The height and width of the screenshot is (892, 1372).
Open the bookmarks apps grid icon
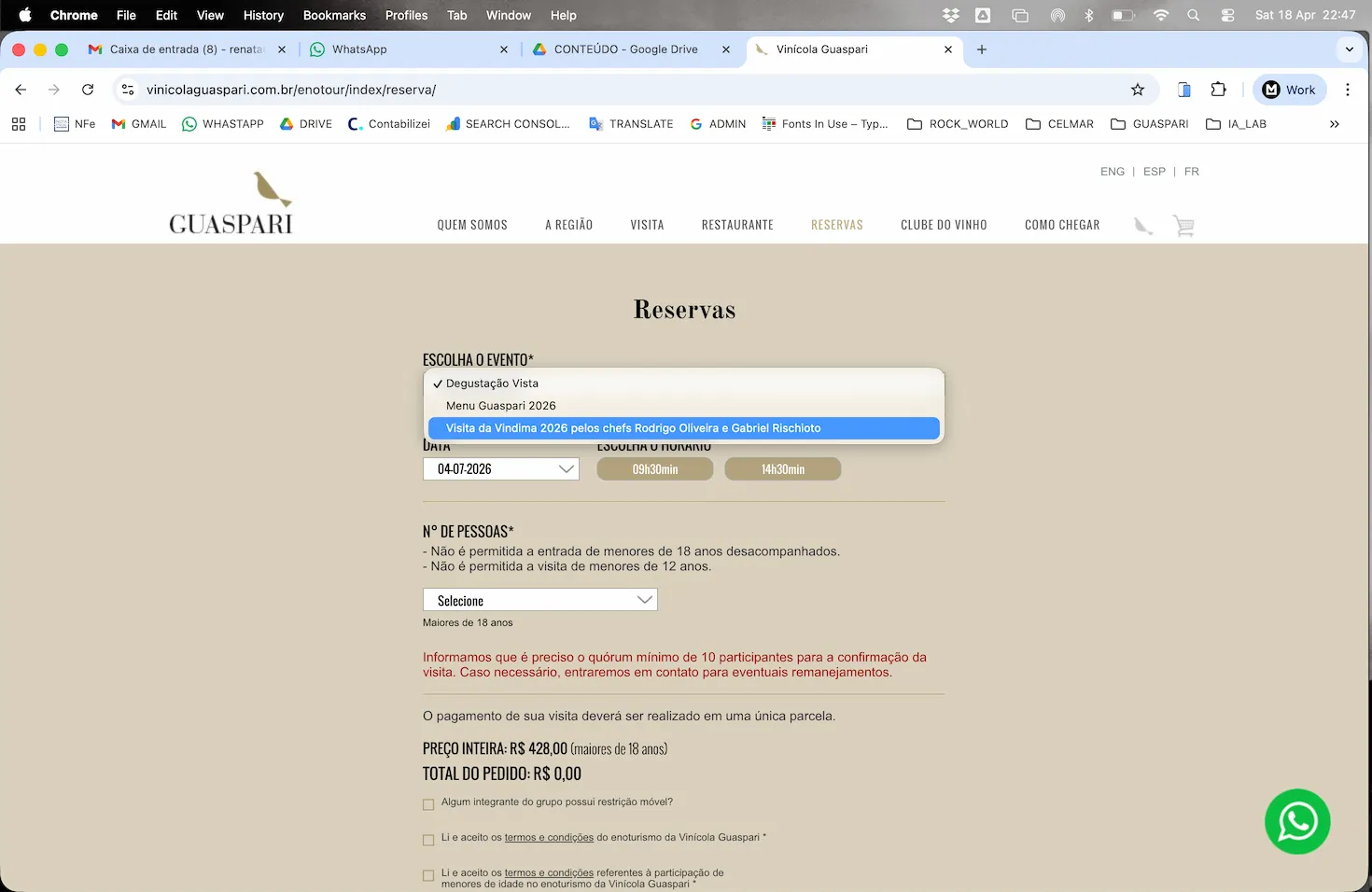[x=19, y=124]
